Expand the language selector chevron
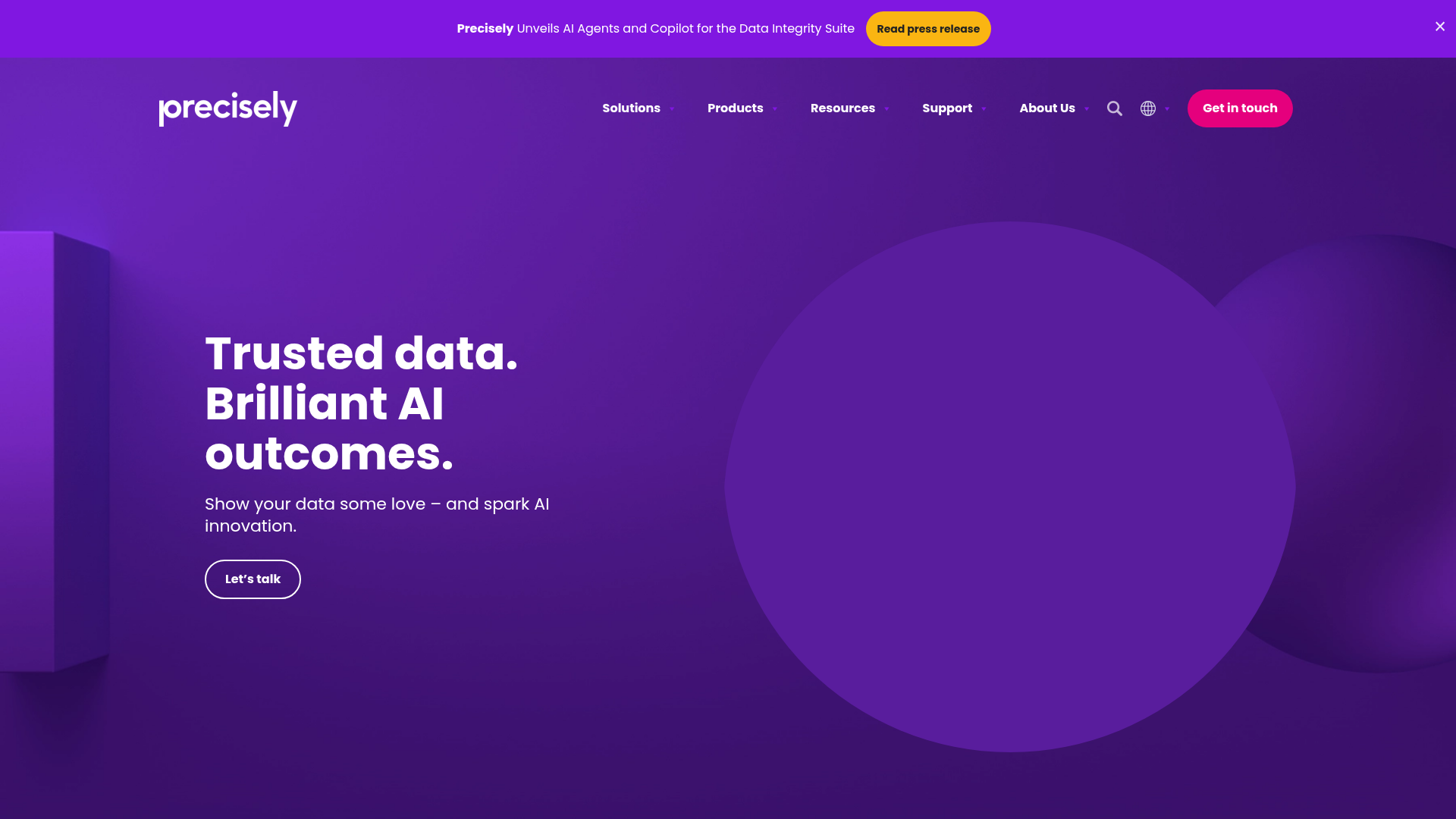 [1167, 109]
